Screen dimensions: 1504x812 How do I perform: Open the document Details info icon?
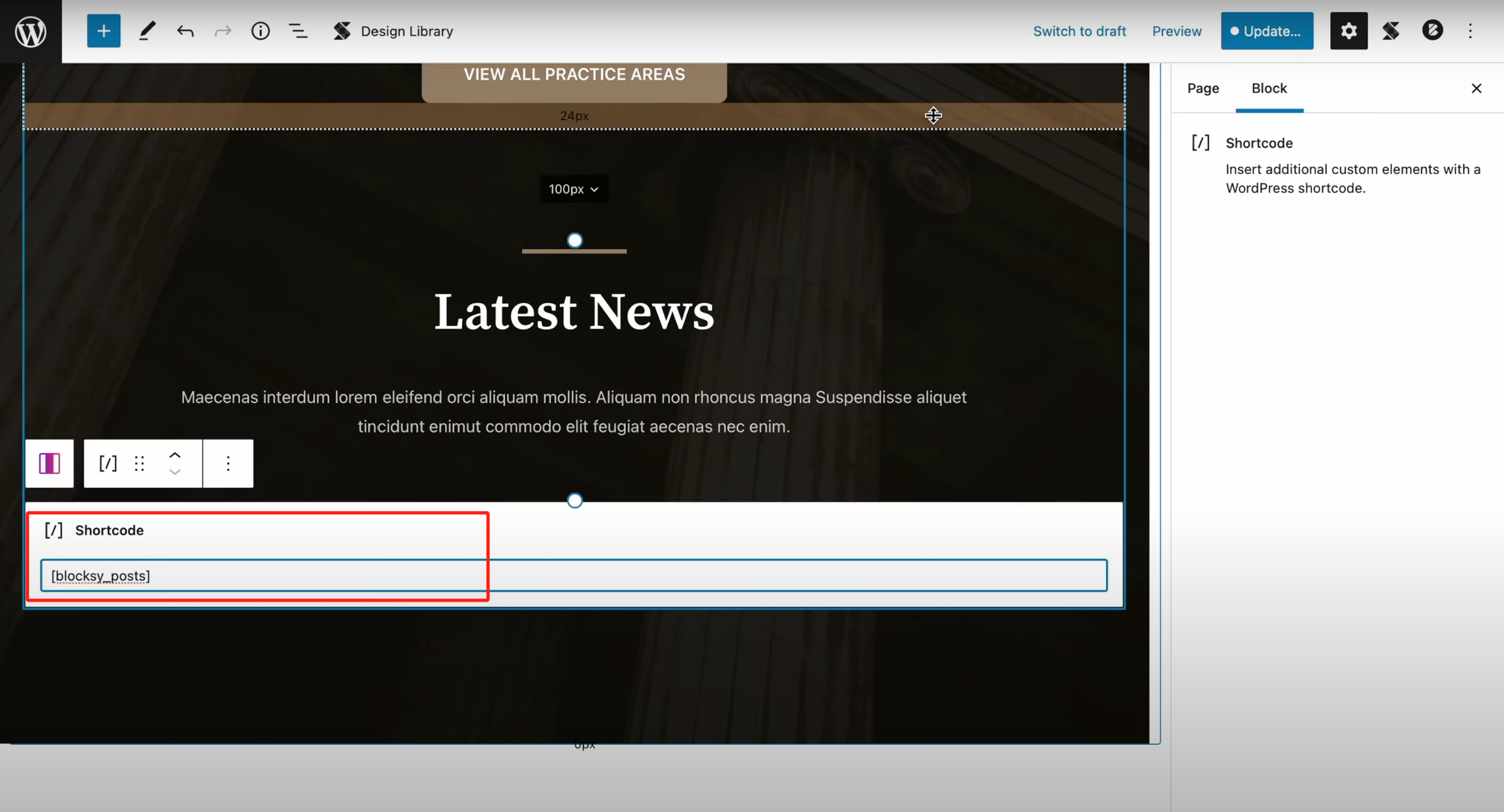click(x=260, y=31)
